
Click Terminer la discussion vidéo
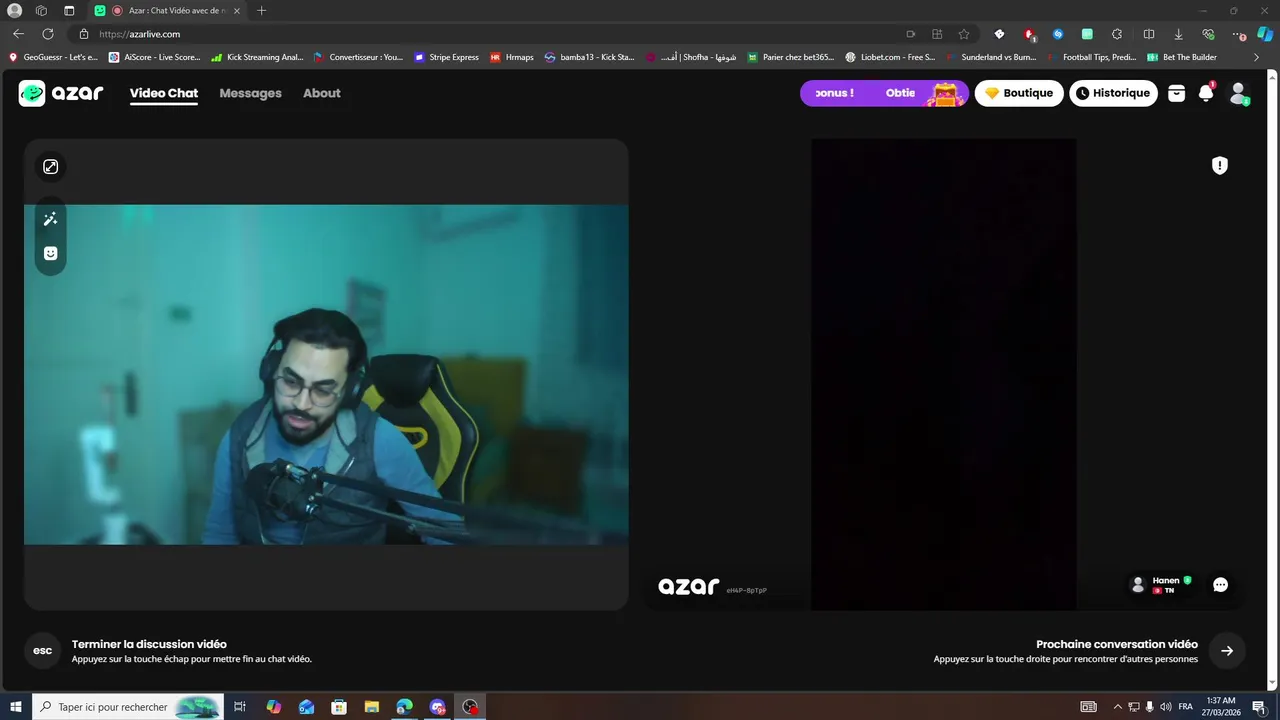[149, 645]
